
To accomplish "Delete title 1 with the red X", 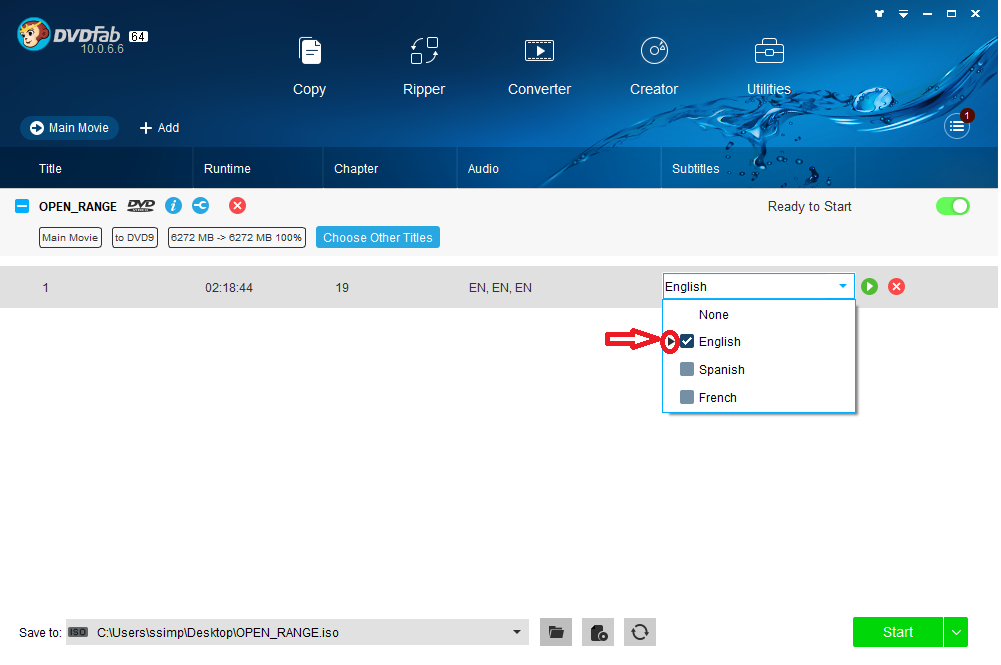I will click(896, 287).
